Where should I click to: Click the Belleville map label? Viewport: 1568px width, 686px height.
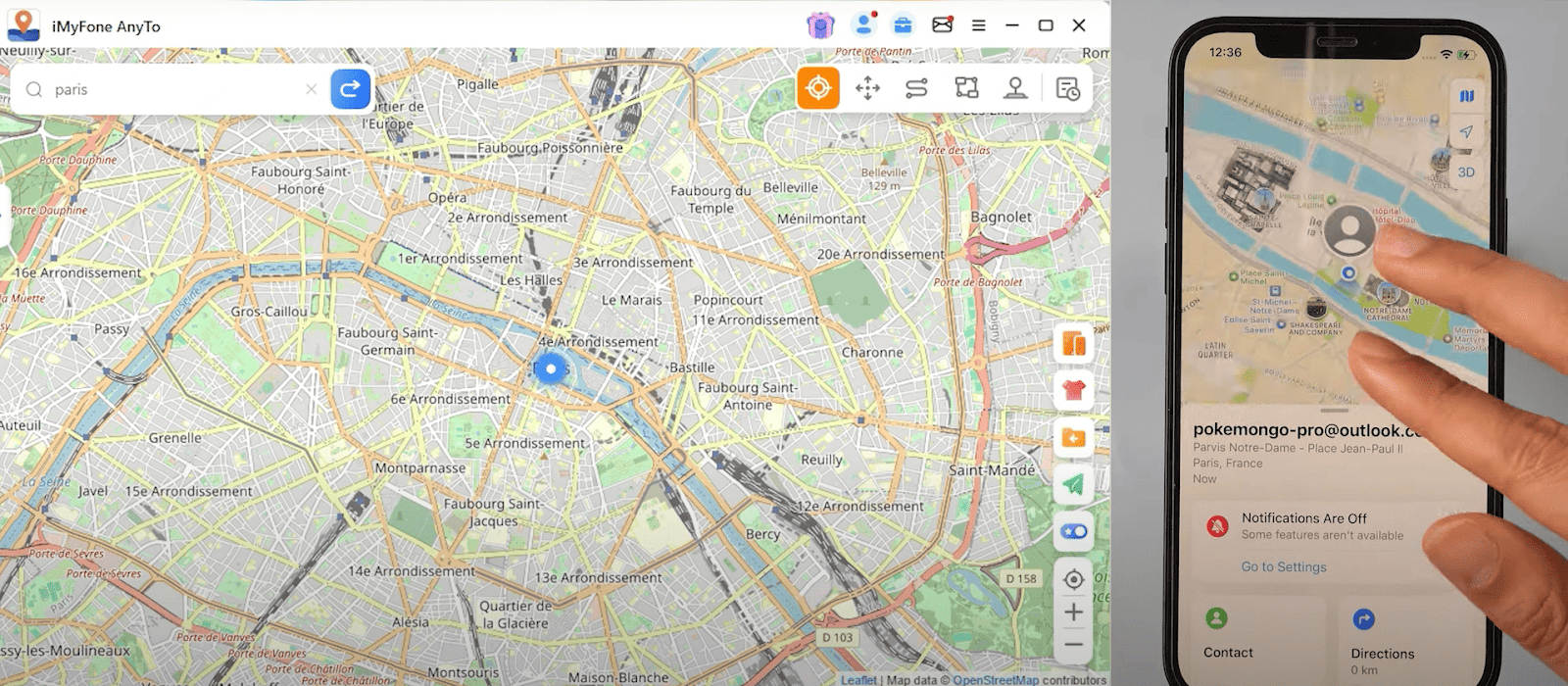tap(791, 187)
